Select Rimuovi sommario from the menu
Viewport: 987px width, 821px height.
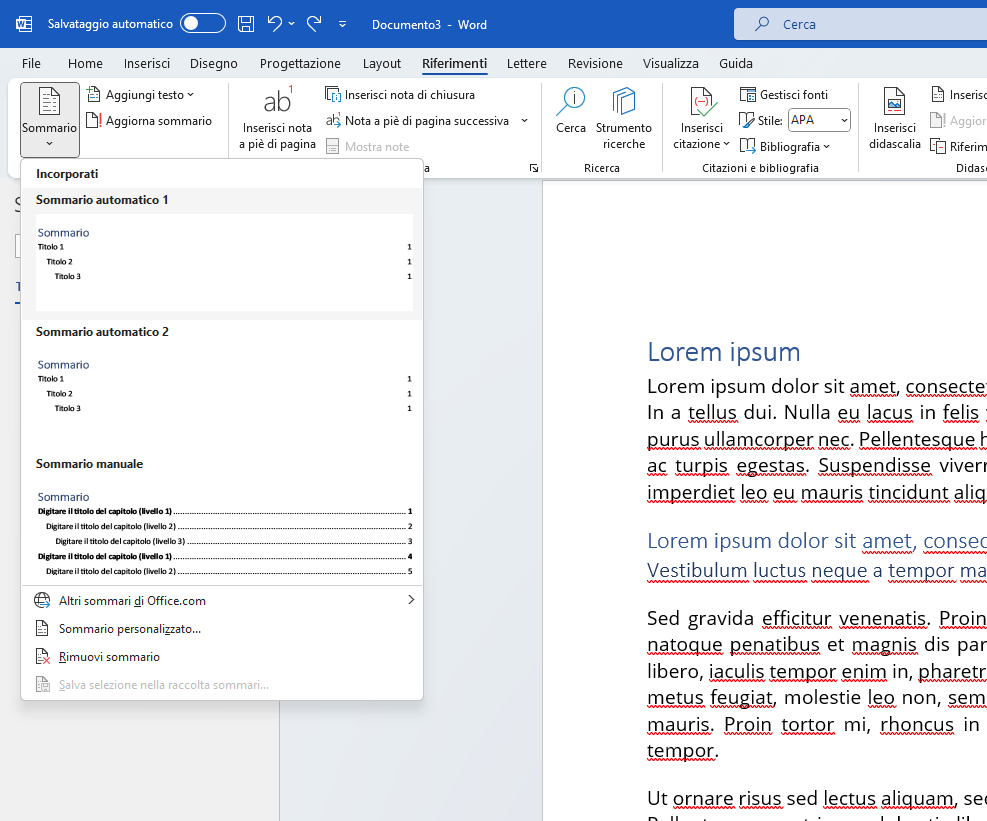tap(109, 657)
